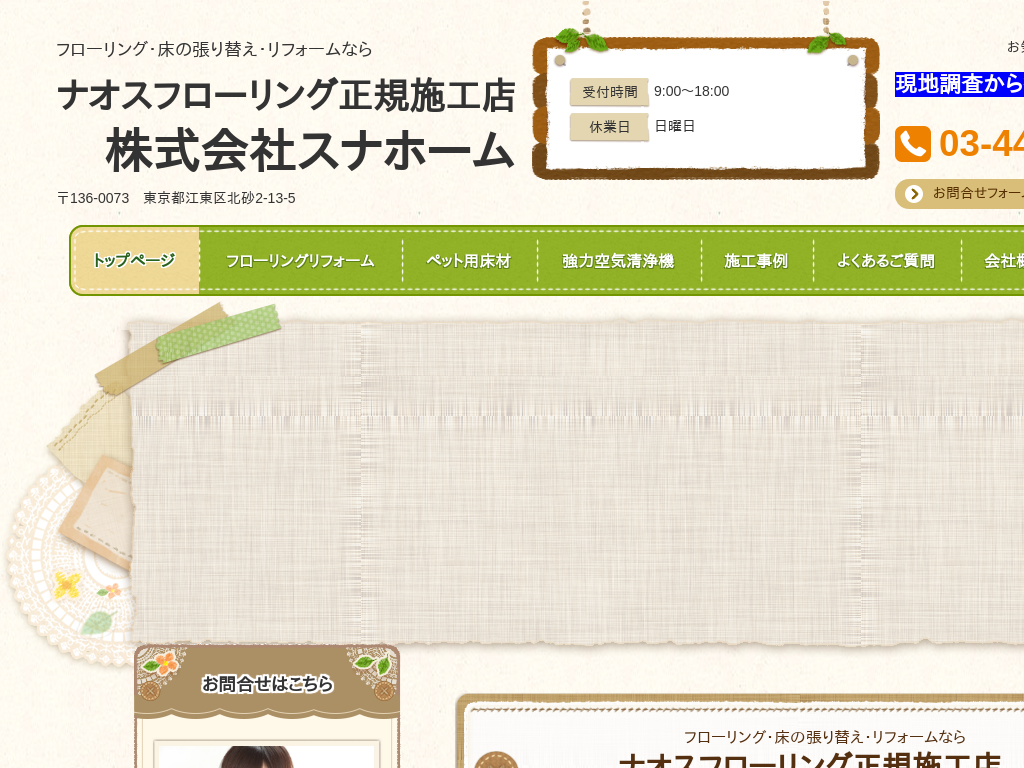This screenshot has width=1024, height=768.
Task: Click the green polka-dot tape decoration
Action: pyautogui.click(x=218, y=332)
